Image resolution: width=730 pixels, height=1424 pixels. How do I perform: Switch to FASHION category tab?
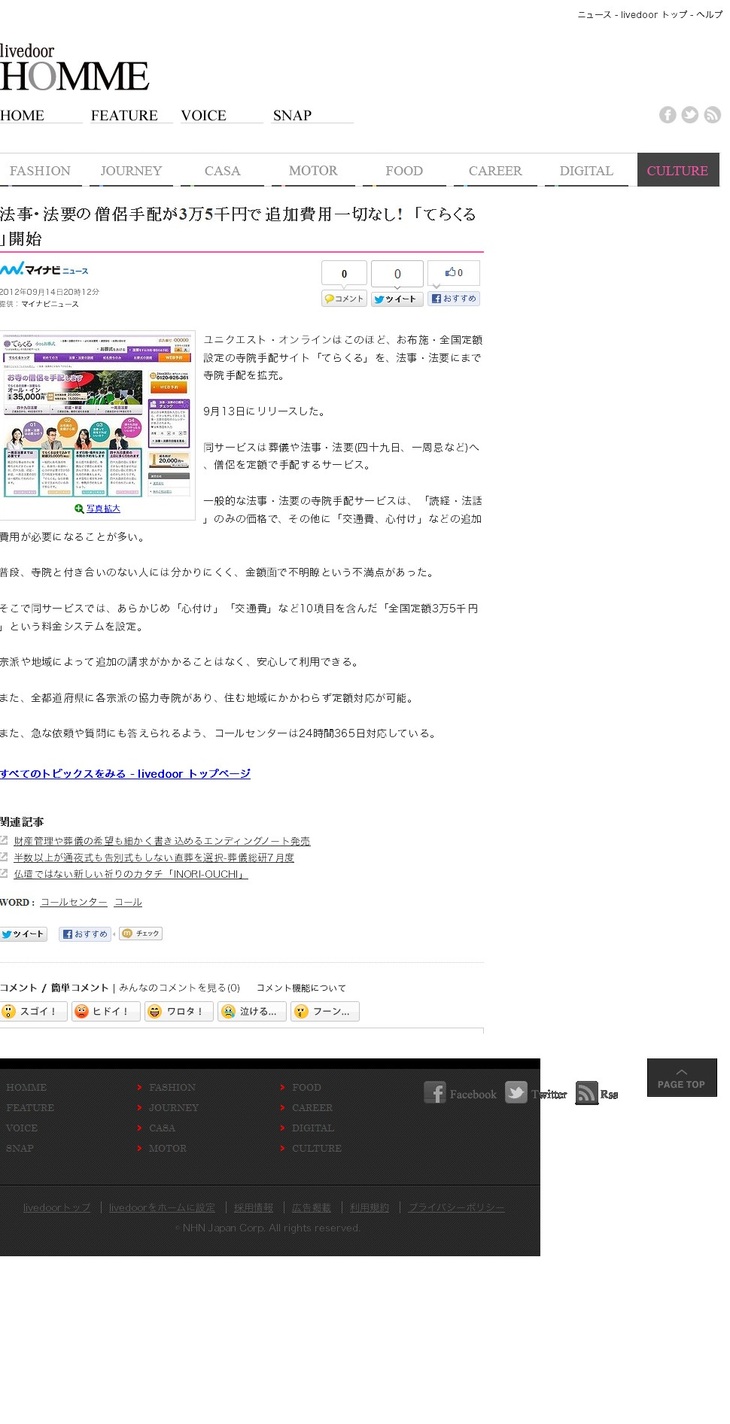pos(40,171)
